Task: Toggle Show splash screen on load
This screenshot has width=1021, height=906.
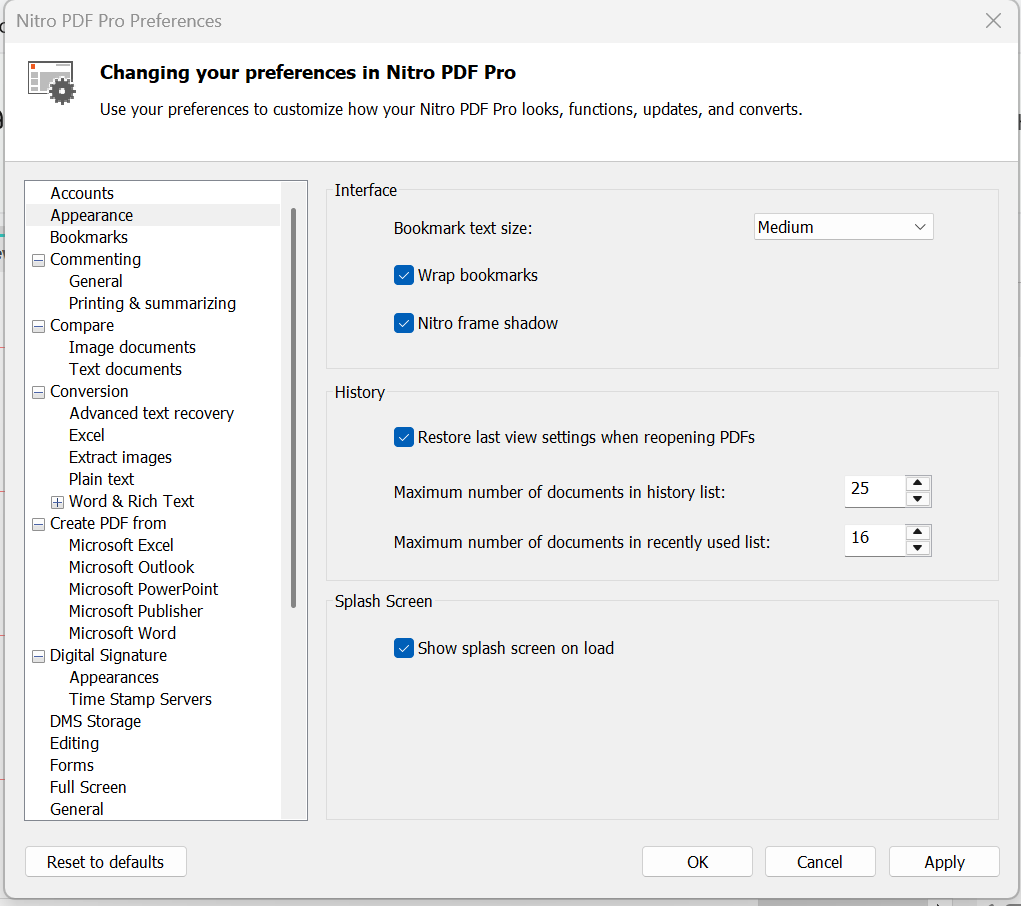Action: point(403,648)
